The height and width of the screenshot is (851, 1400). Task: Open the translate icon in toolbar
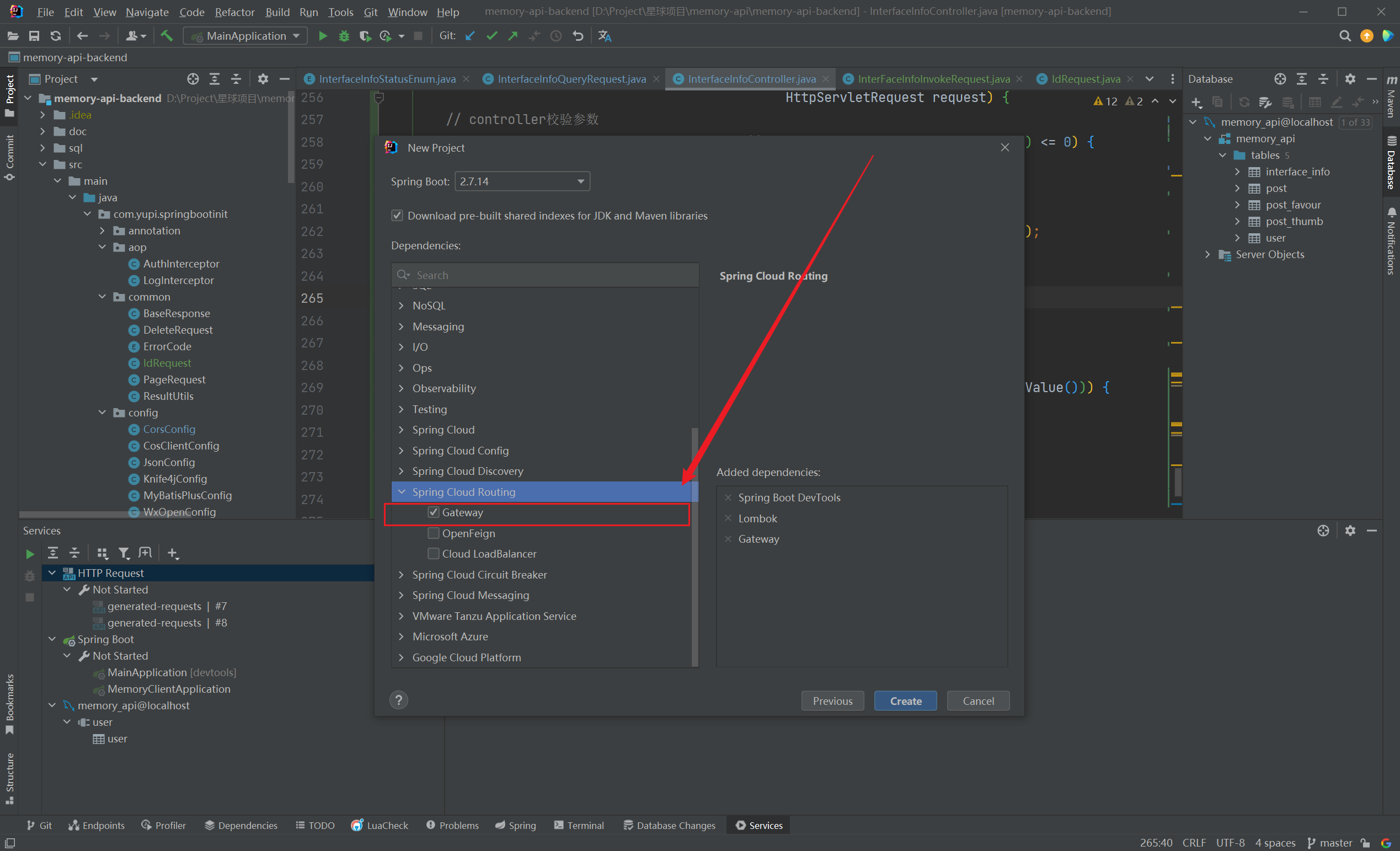[605, 36]
